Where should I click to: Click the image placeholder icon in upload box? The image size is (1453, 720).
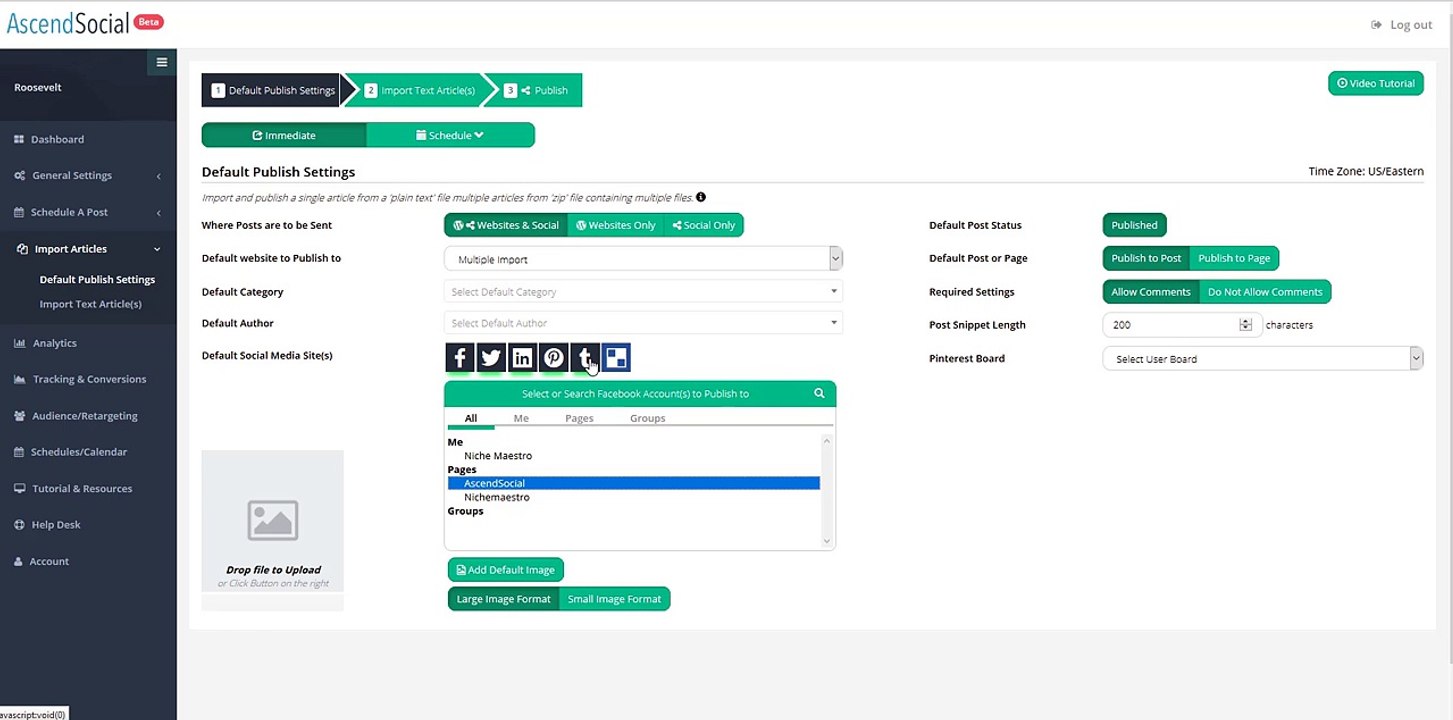click(x=272, y=520)
